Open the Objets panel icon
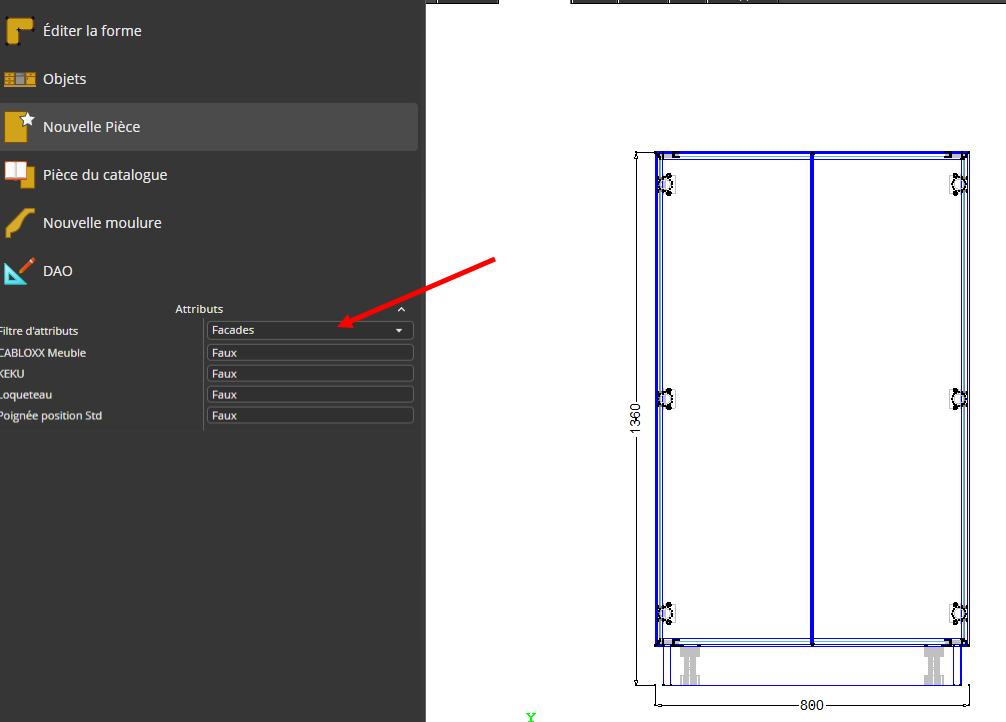The height and width of the screenshot is (722, 1006). click(x=20, y=79)
